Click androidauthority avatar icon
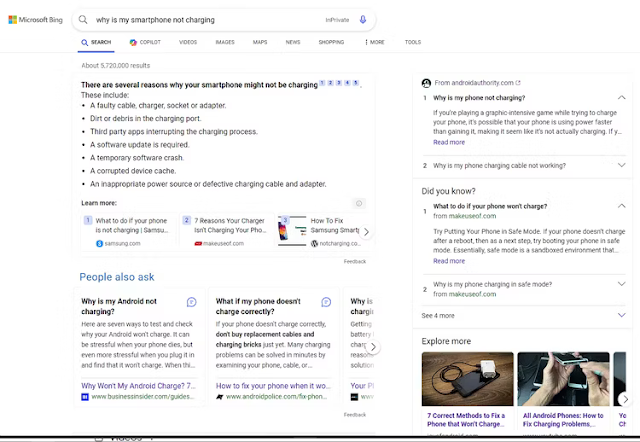This screenshot has height=442, width=640. 426,83
